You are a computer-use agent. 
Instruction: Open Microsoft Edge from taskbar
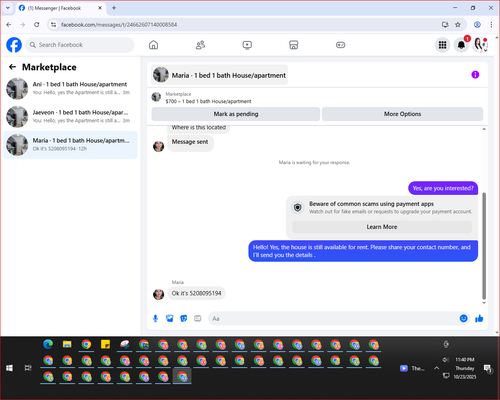pos(48,344)
